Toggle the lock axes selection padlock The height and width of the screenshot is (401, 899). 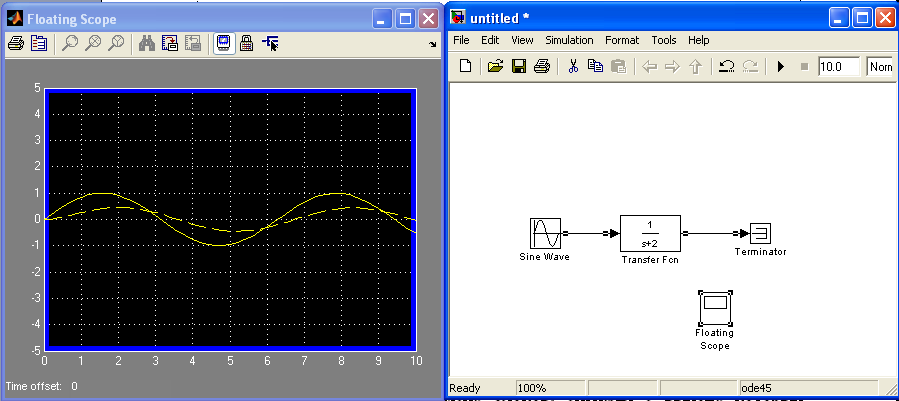click(x=247, y=43)
